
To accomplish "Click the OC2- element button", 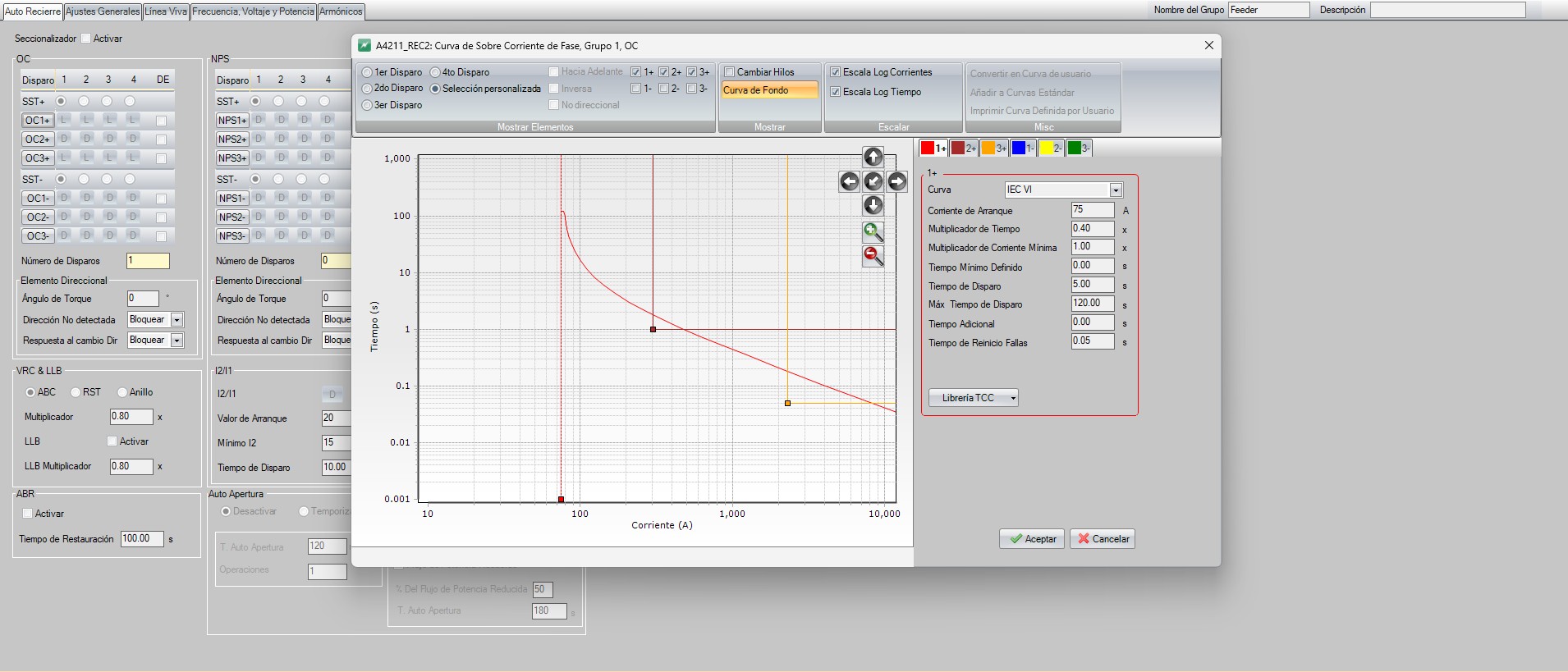I will (38, 217).
